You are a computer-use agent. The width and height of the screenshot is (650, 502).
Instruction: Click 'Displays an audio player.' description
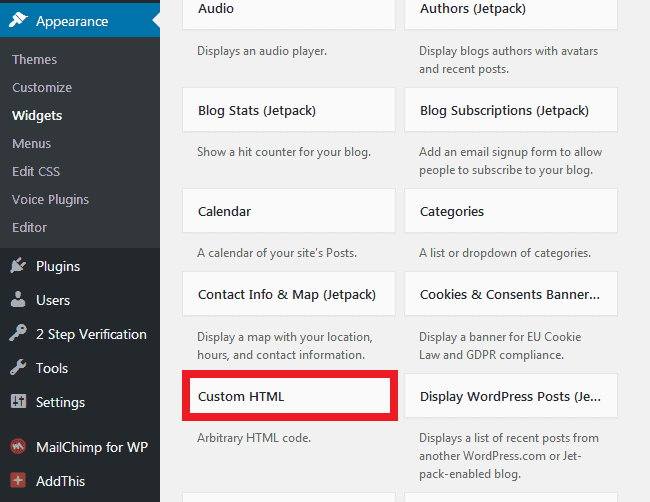coord(262,51)
